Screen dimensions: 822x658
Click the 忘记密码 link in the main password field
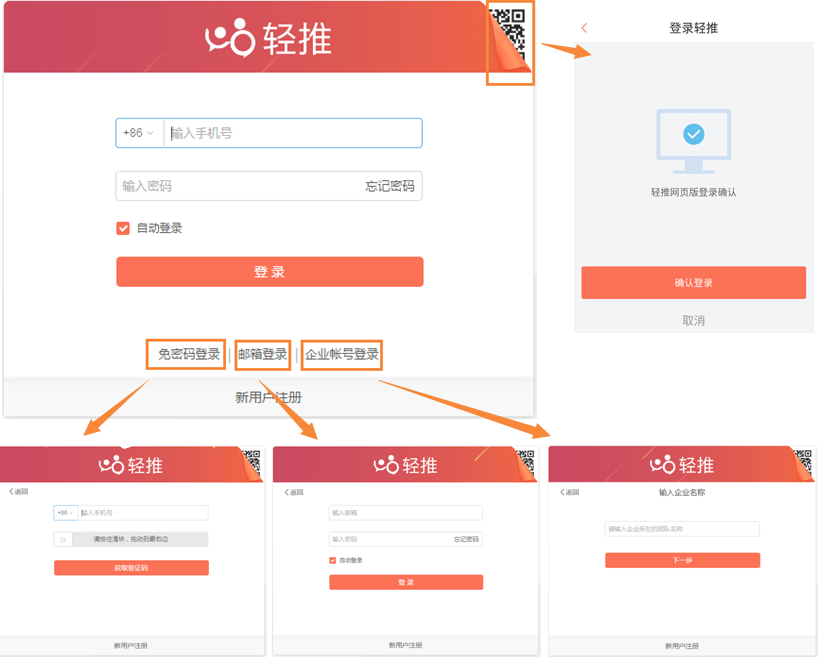coord(389,186)
